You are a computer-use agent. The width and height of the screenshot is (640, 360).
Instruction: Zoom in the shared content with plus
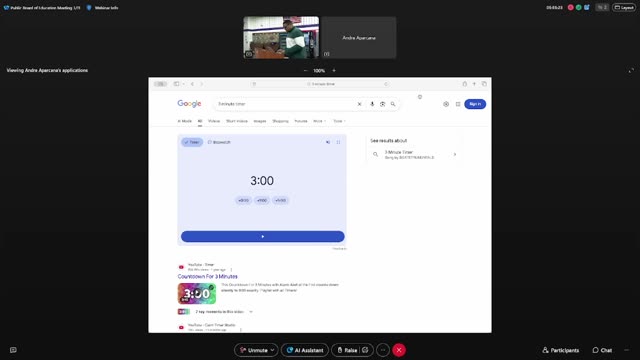pos(334,71)
